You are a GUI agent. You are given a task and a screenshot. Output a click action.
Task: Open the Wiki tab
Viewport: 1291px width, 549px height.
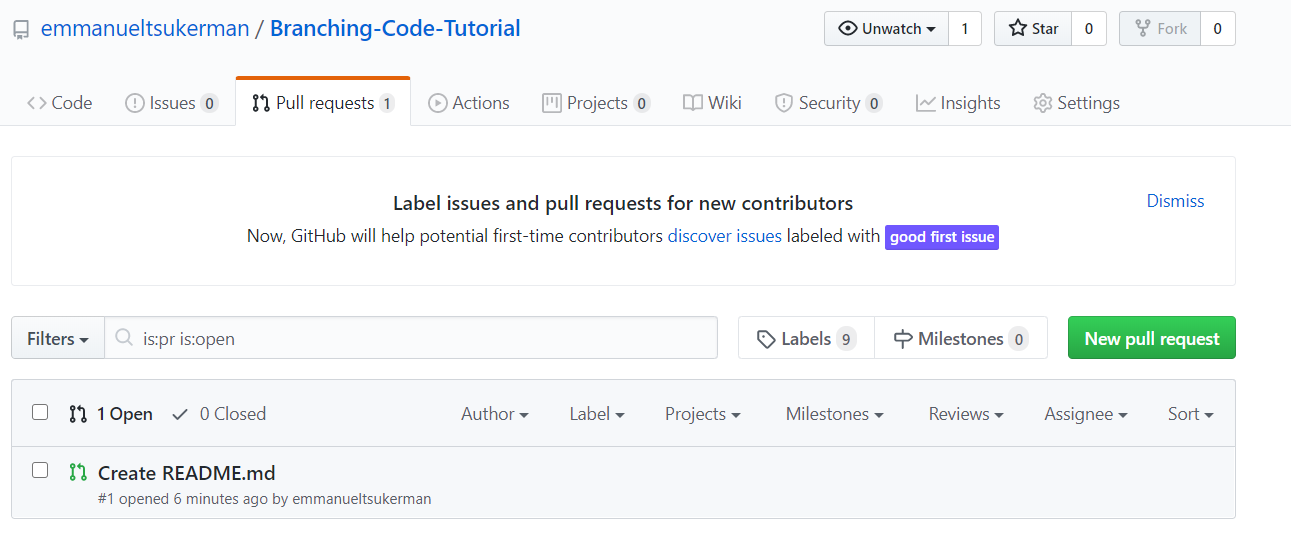point(712,102)
